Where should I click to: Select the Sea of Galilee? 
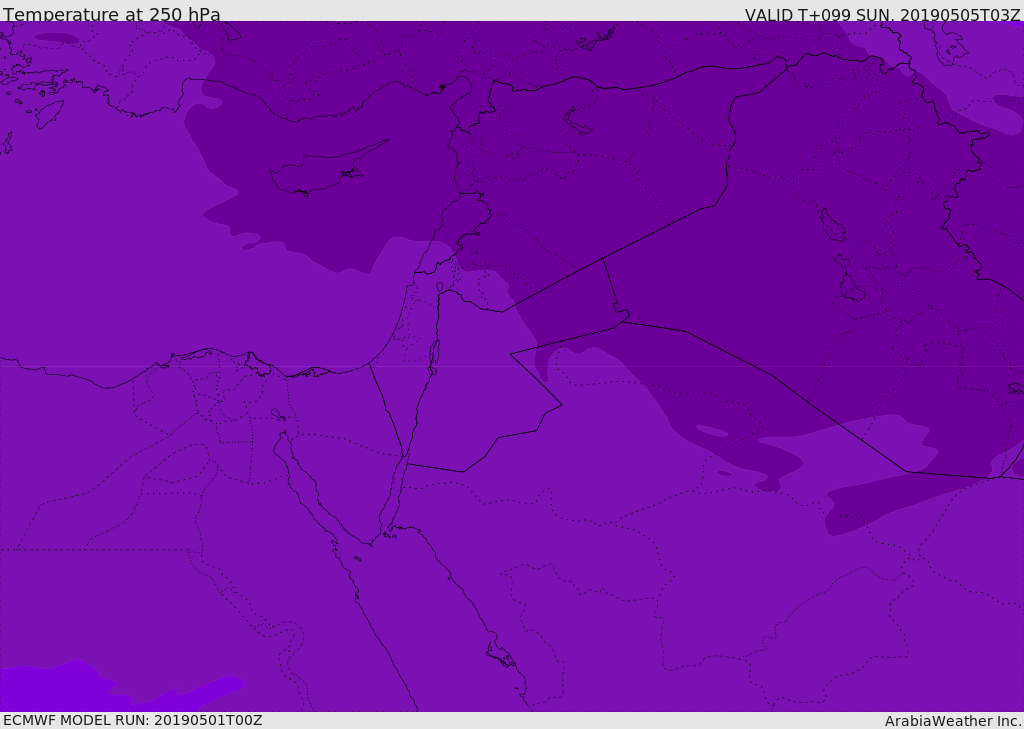(439, 288)
